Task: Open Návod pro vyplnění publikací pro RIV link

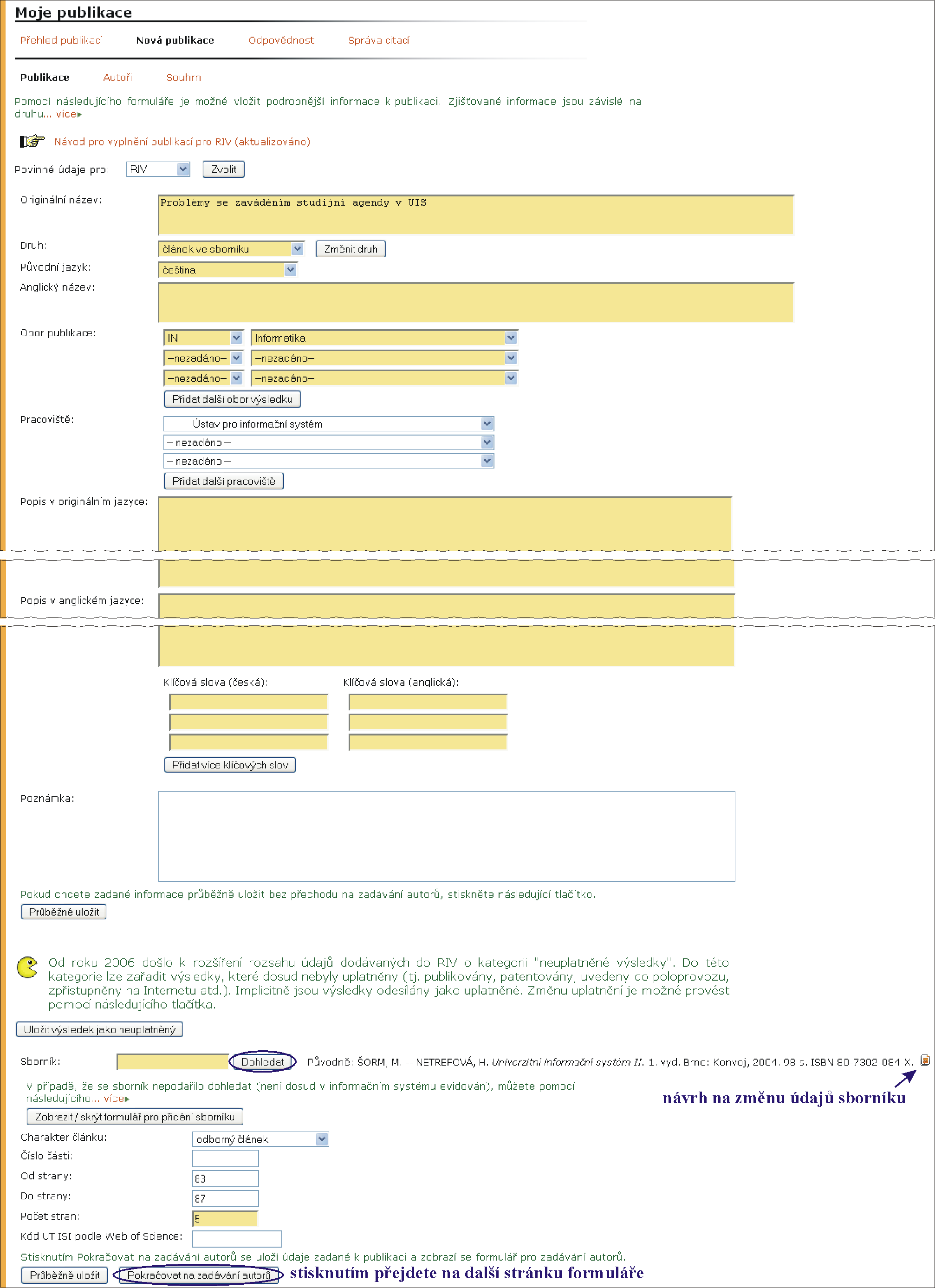Action: coord(182,142)
